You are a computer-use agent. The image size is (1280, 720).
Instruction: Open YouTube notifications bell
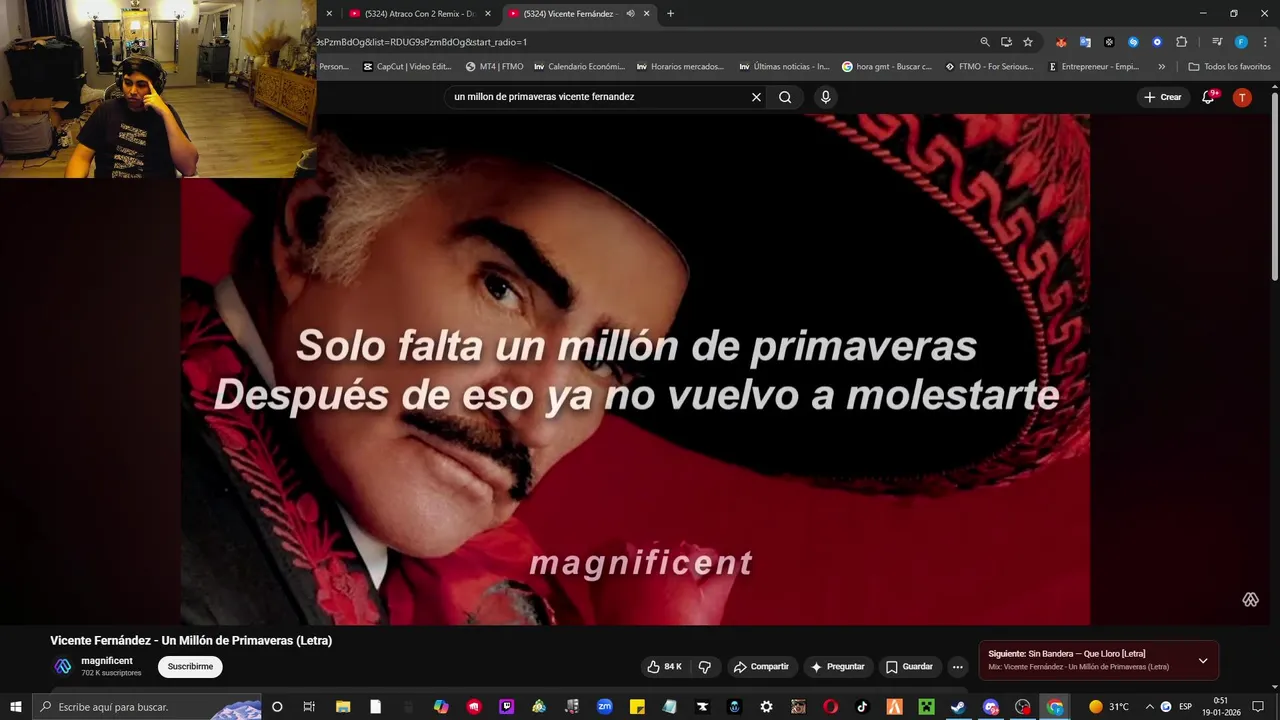(x=1209, y=97)
